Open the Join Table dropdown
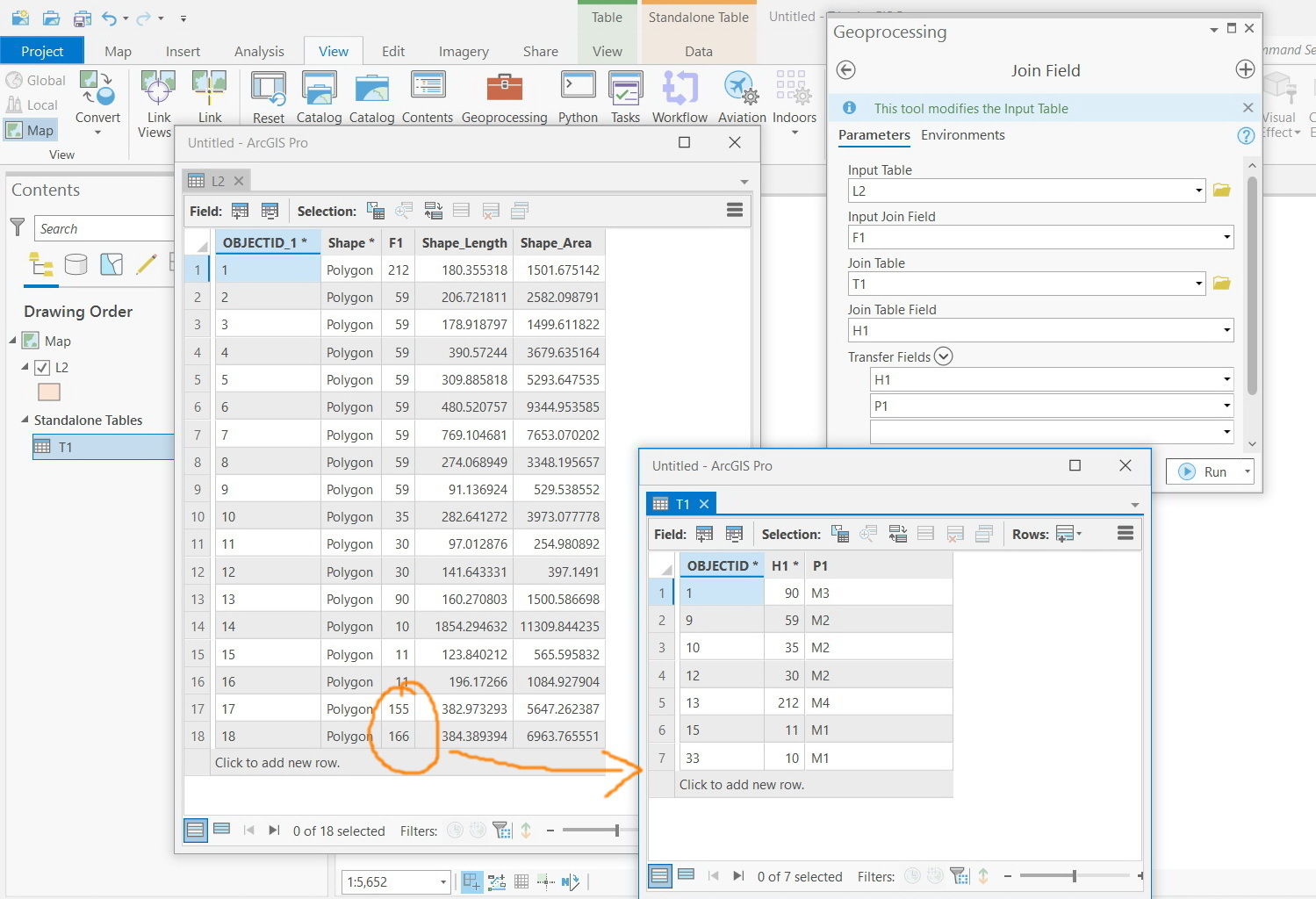Screen dimensions: 1316x899 1198,284
